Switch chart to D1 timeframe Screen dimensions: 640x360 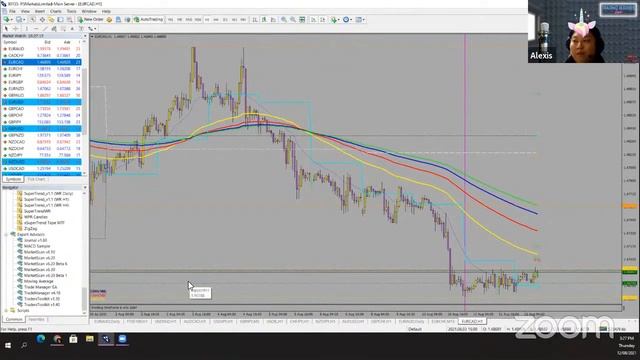[225, 19]
